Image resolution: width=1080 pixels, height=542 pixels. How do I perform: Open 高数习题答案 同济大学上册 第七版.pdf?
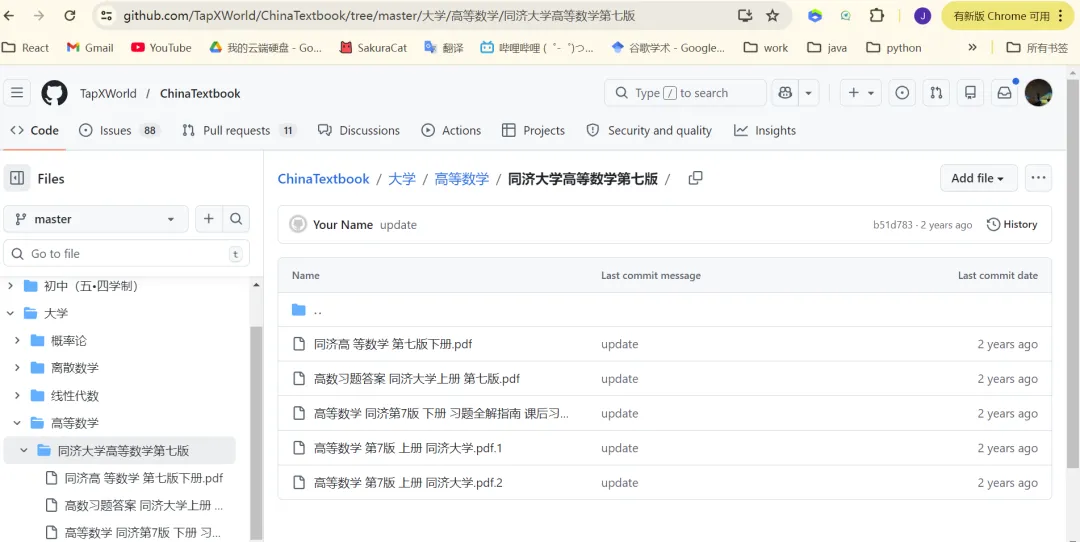(417, 379)
